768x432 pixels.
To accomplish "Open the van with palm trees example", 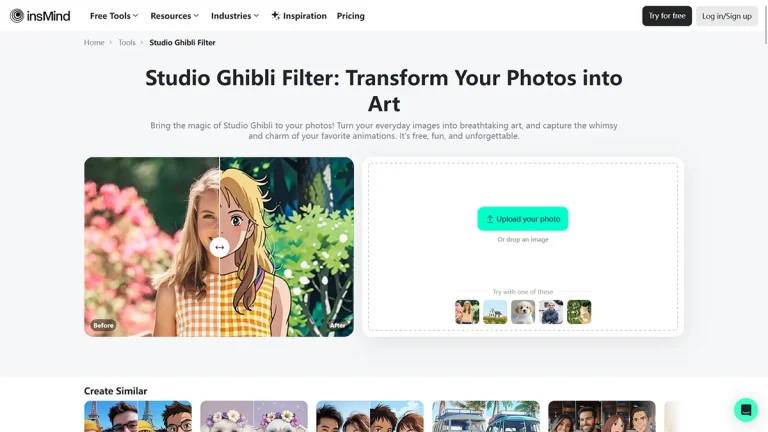I will (x=486, y=416).
